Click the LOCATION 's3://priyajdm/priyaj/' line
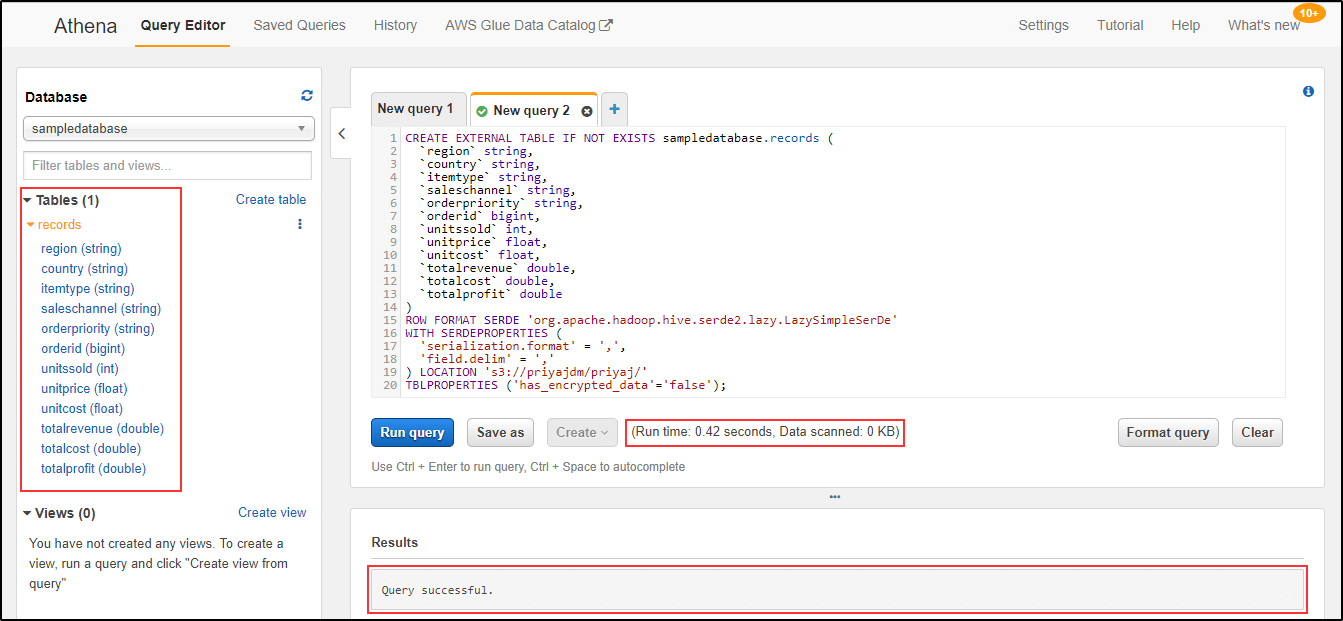 [x=526, y=372]
